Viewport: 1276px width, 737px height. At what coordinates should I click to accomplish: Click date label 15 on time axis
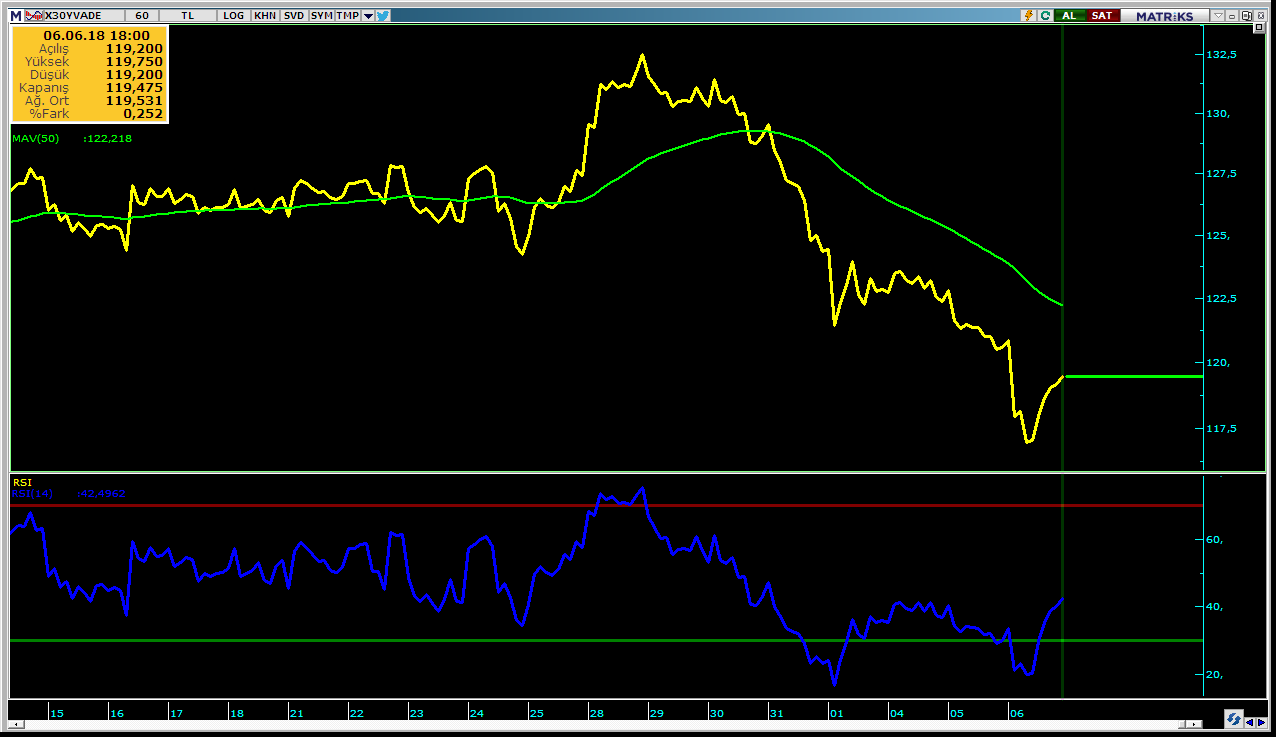pyautogui.click(x=57, y=713)
